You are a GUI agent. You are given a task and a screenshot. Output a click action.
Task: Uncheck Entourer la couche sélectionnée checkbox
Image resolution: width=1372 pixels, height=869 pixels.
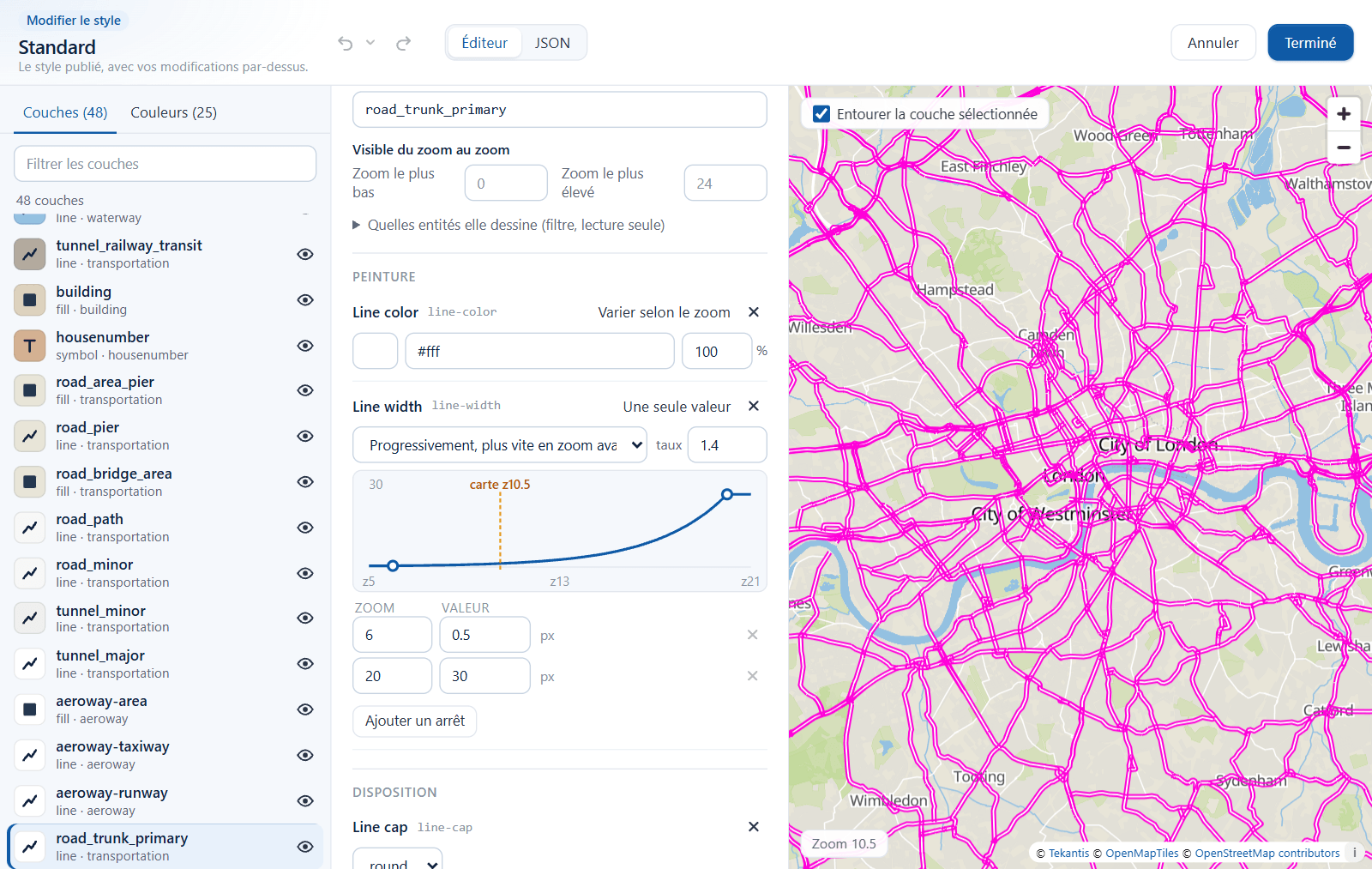pyautogui.click(x=821, y=114)
